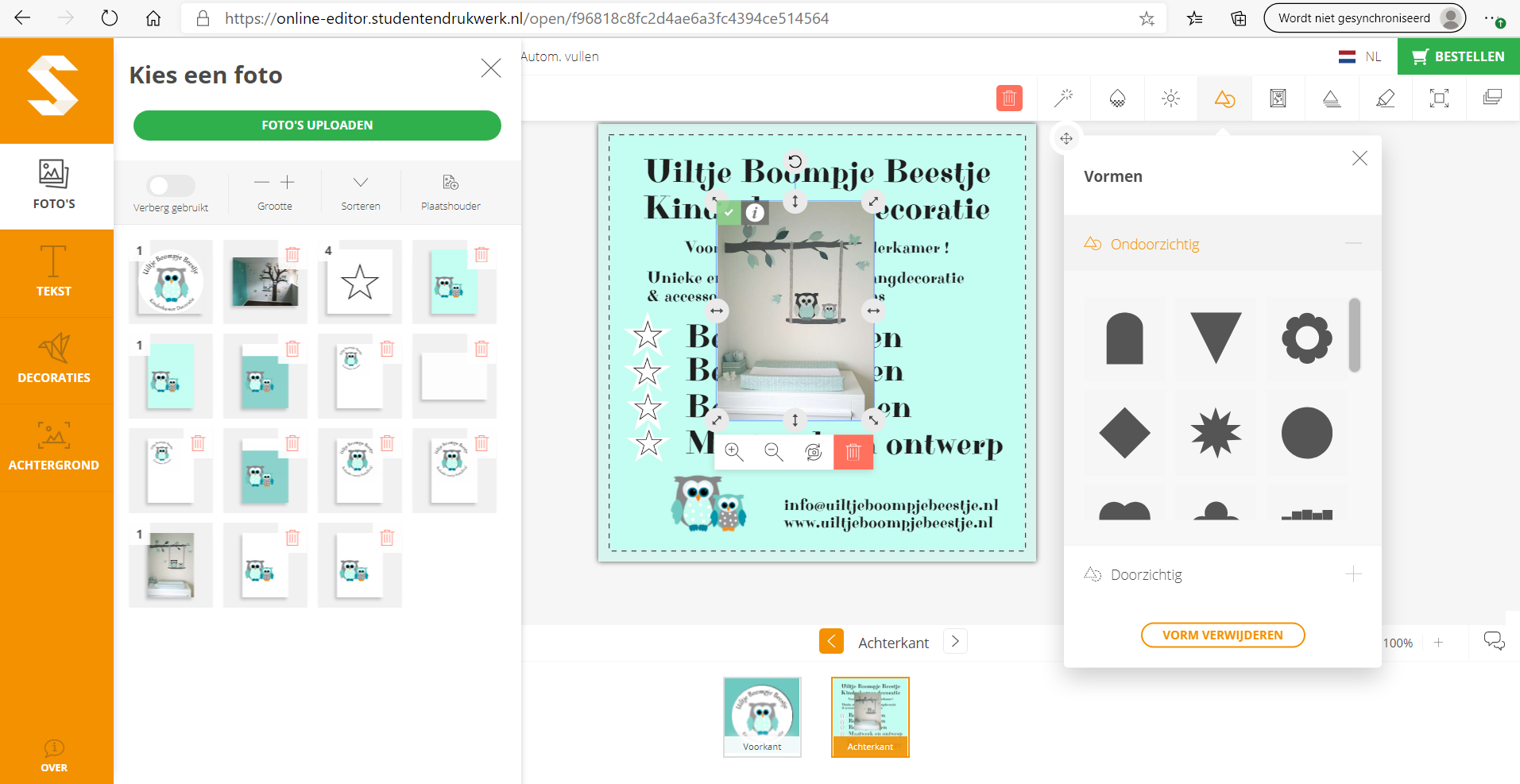This screenshot has width=1520, height=784.
Task: Choose the arch shape
Action: click(x=1124, y=338)
